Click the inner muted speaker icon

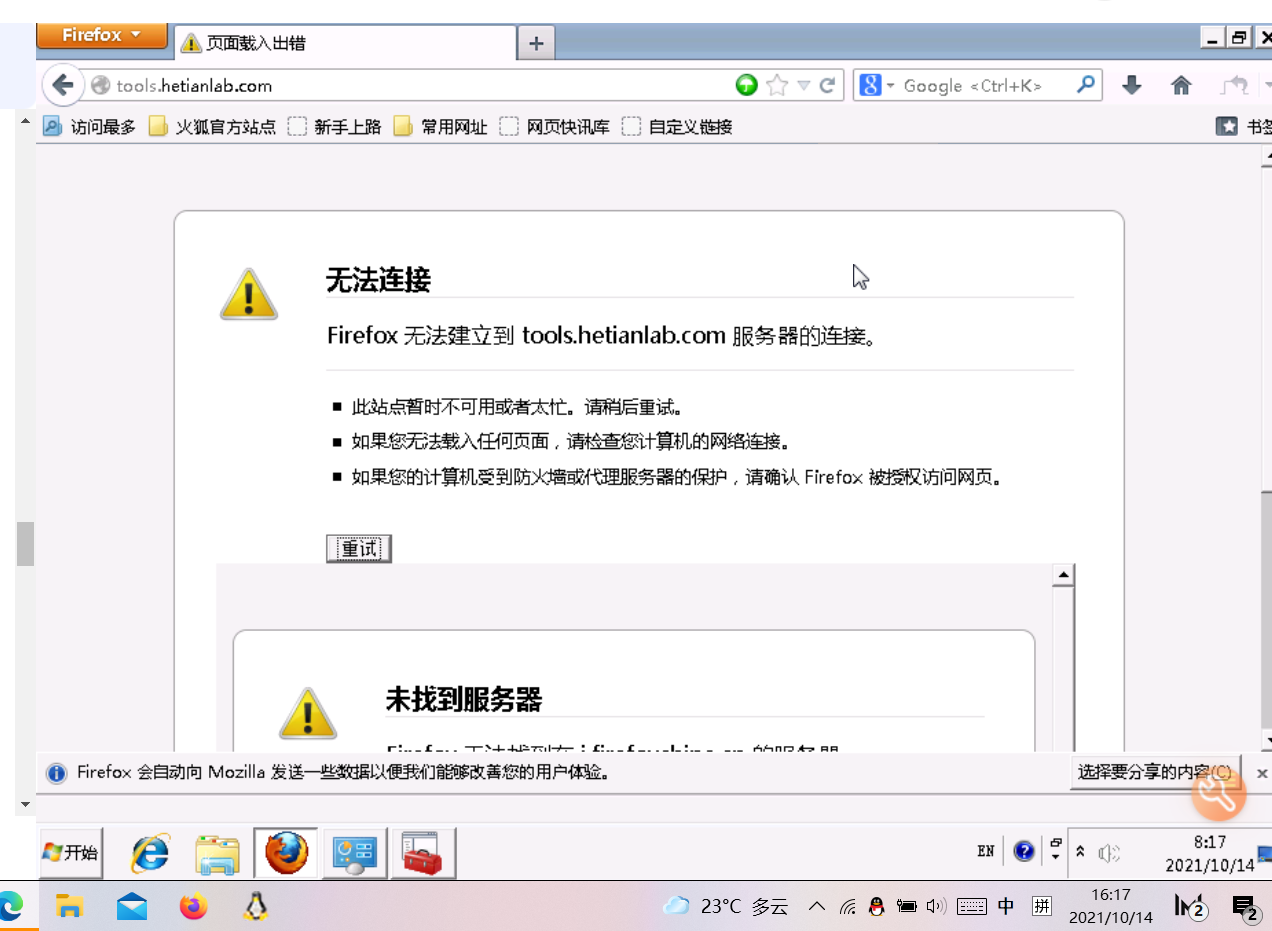point(1109,853)
